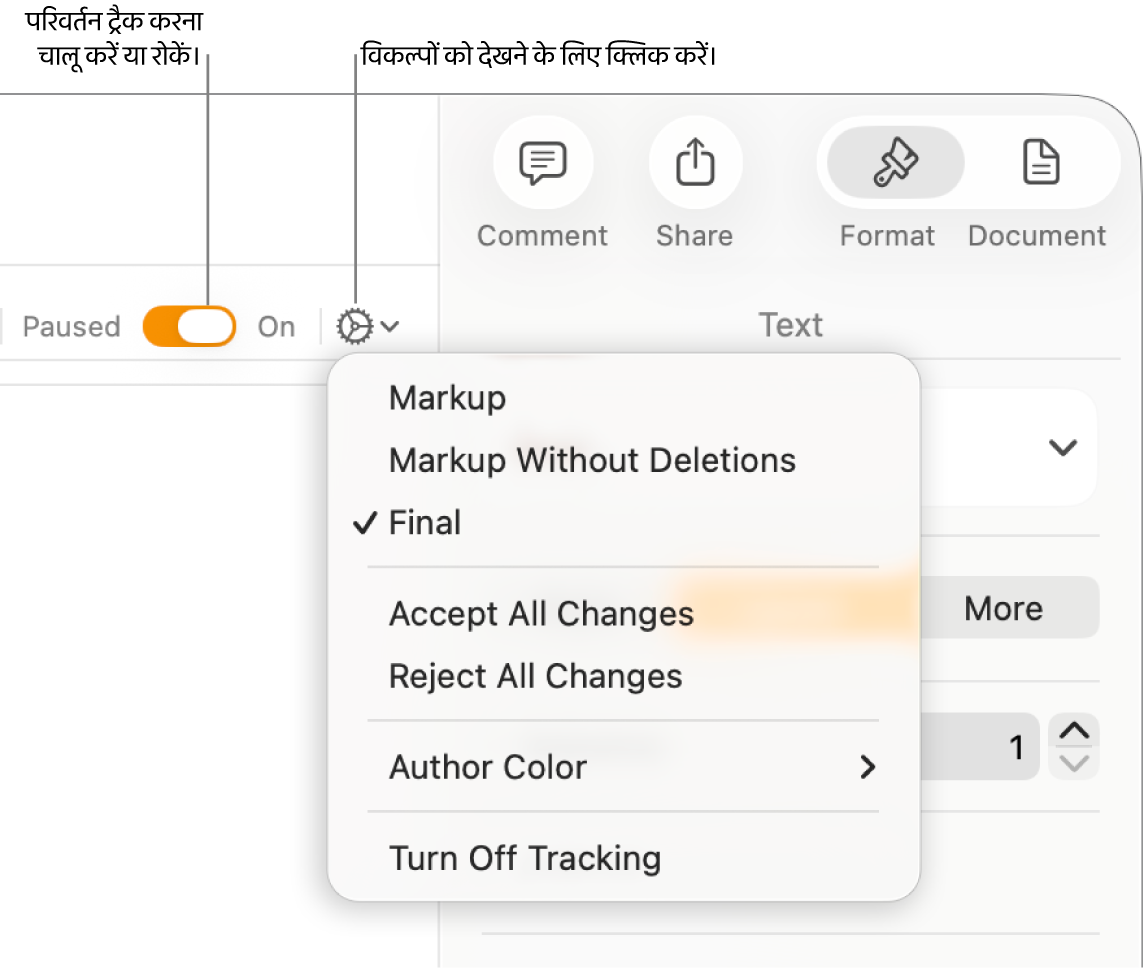Viewport: 1144px width, 968px height.
Task: Choose Turn Off Tracking
Action: [525, 858]
